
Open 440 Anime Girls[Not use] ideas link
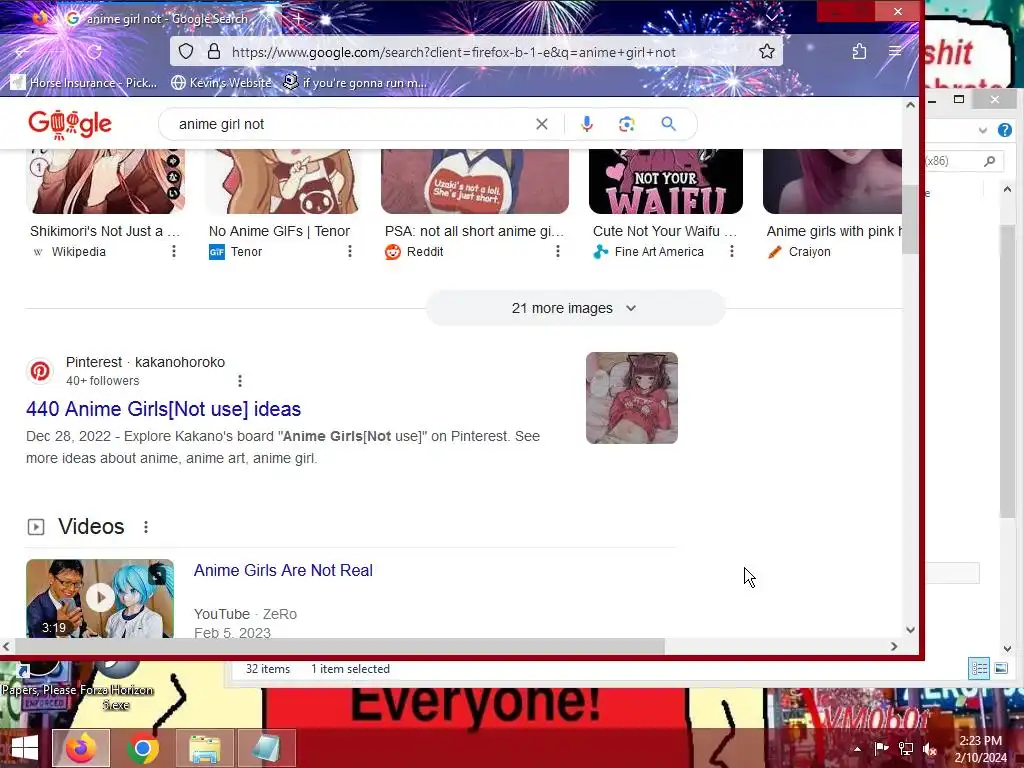tap(163, 409)
